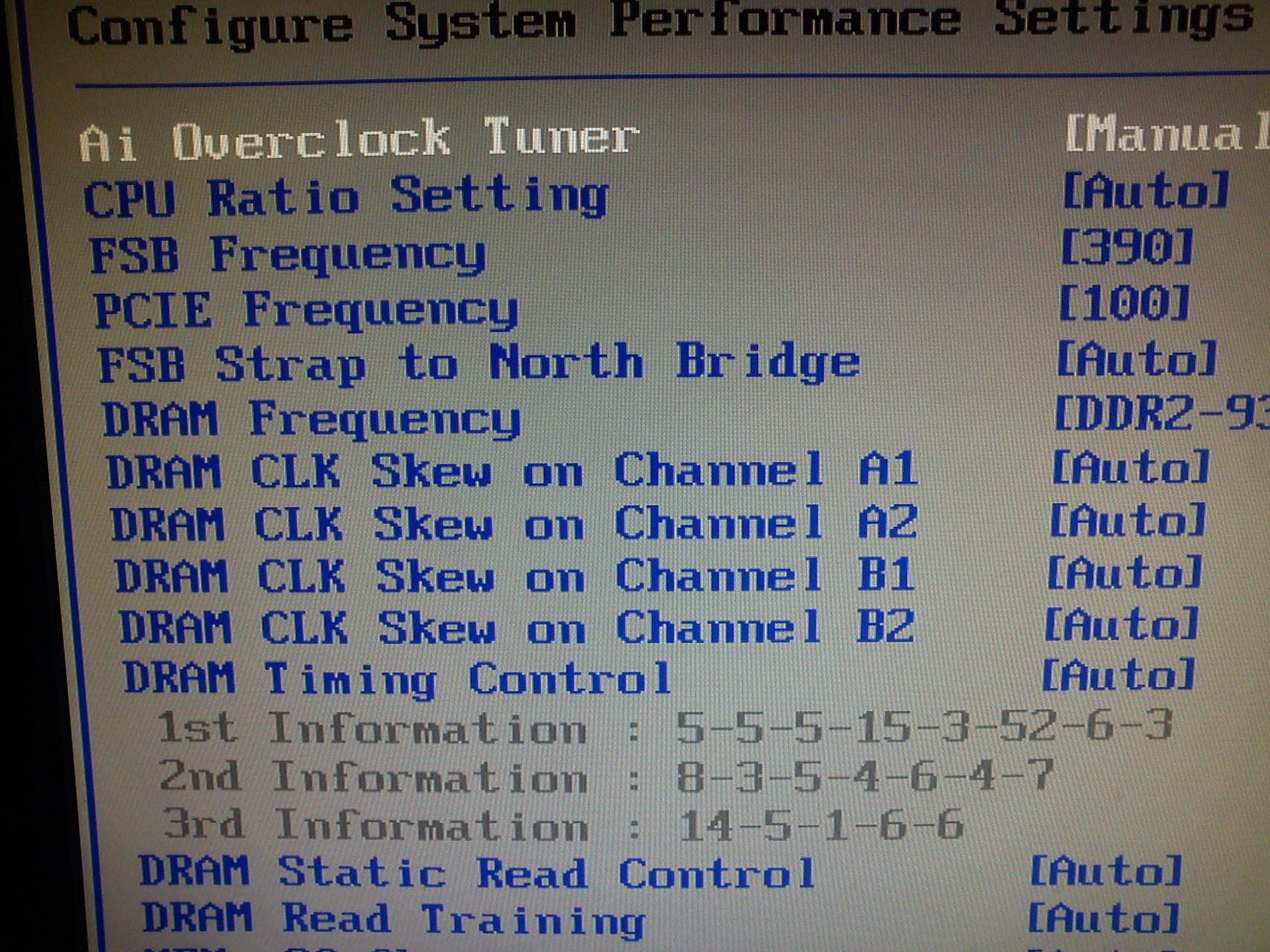The height and width of the screenshot is (952, 1270).
Task: Open the DDR2 DRAM Frequency value
Action: (1161, 414)
